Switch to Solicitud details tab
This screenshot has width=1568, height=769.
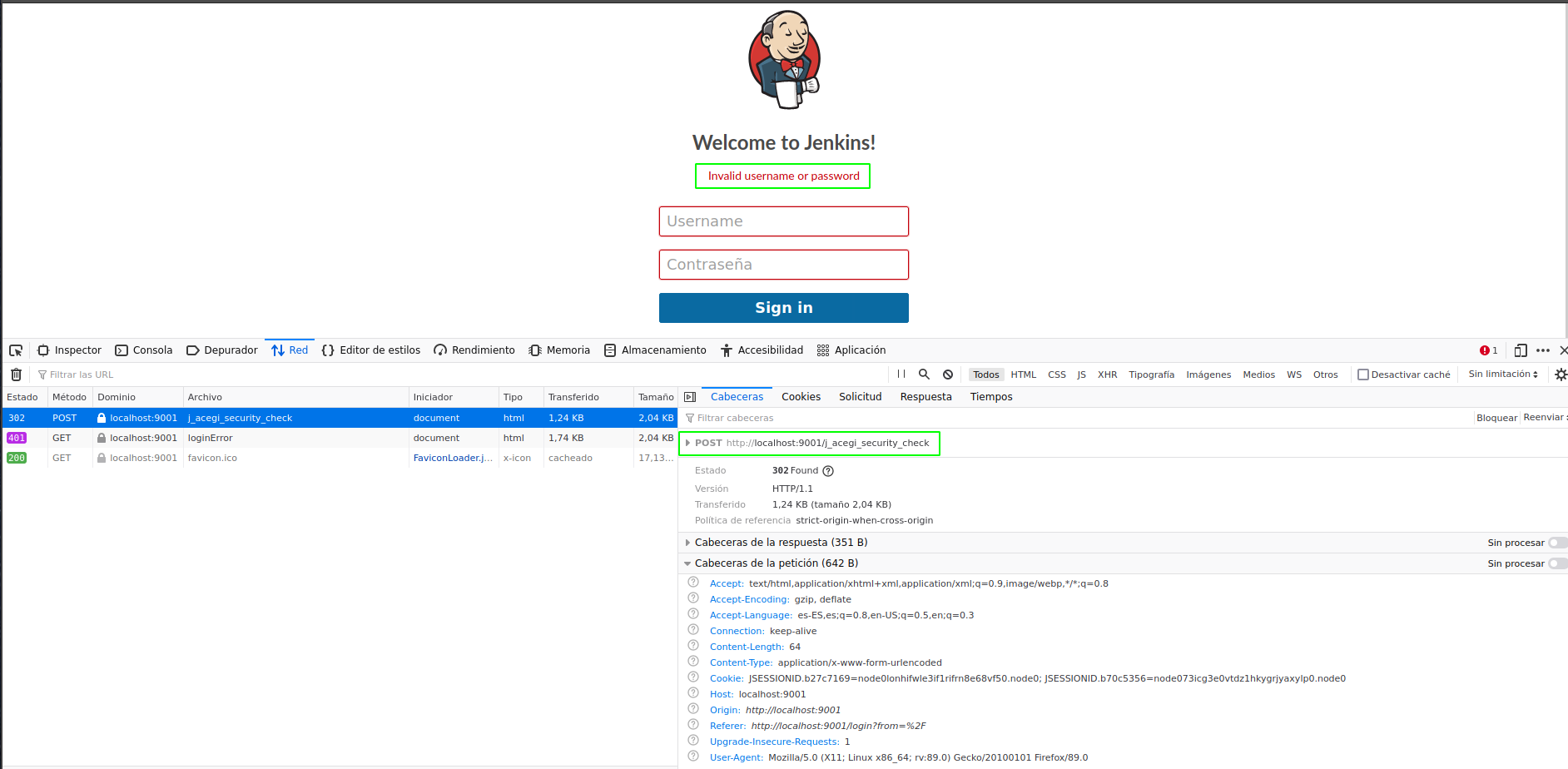(861, 397)
